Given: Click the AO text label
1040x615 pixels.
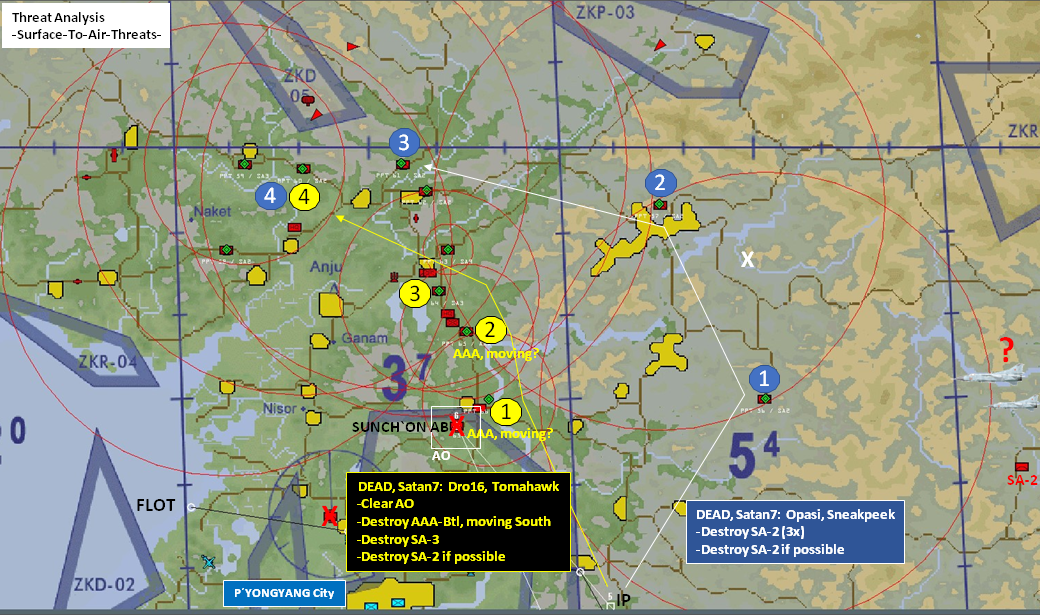Looking at the screenshot, I should click(x=441, y=456).
